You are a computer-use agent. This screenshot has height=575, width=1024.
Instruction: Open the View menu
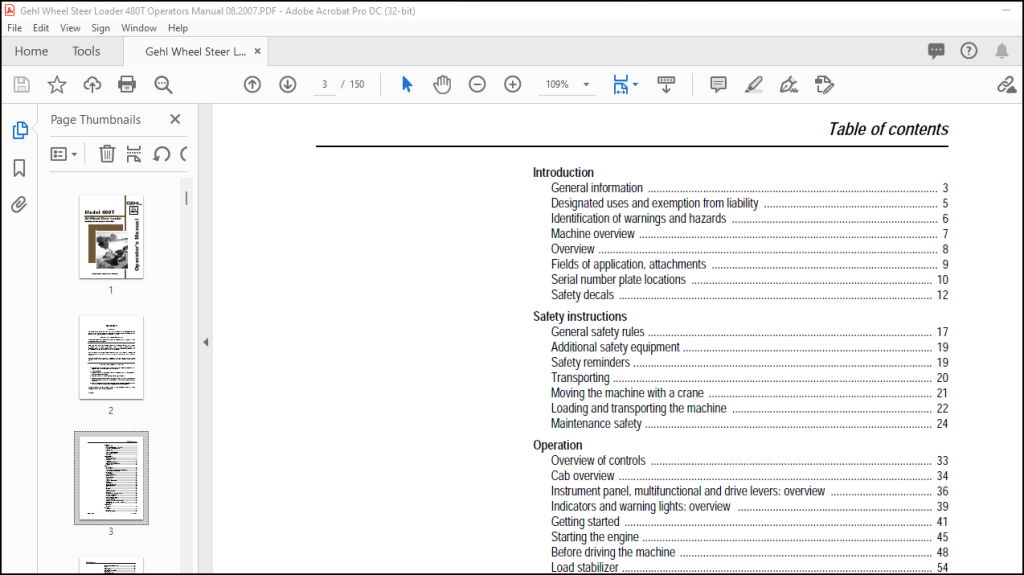pyautogui.click(x=70, y=28)
